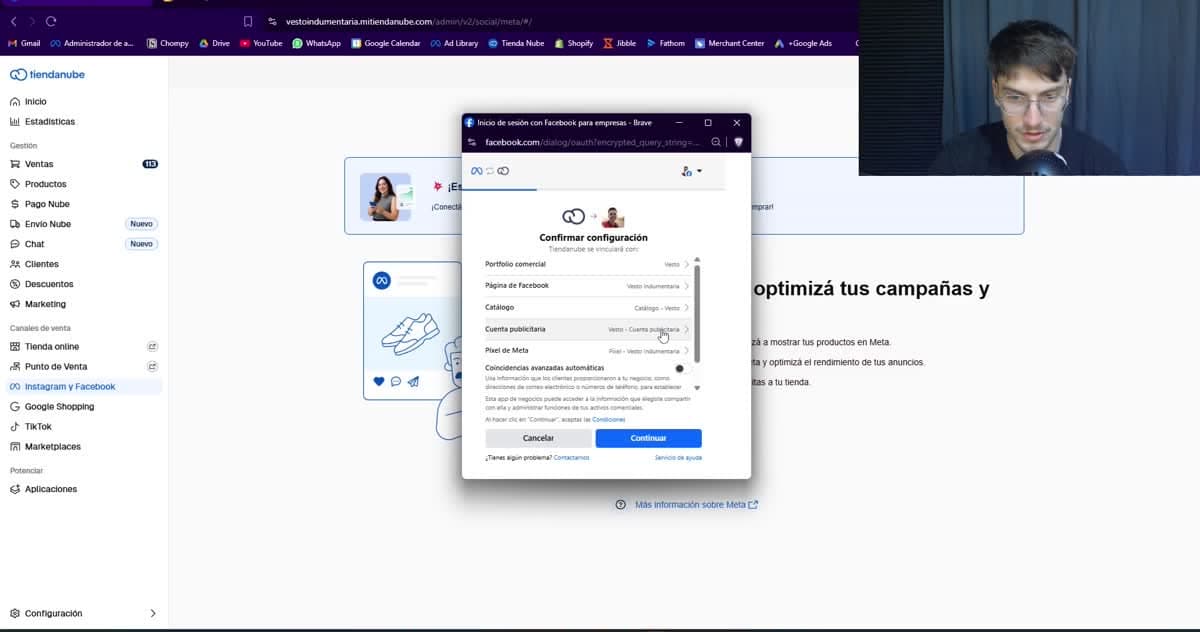
Task: Open the YouTube bookmark
Action: tap(261, 43)
